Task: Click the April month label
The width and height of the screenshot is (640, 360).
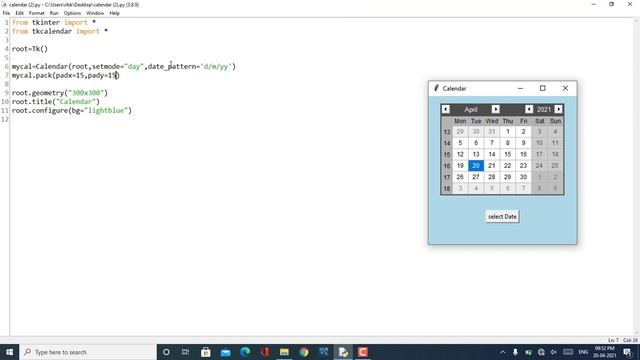Action: coord(471,109)
